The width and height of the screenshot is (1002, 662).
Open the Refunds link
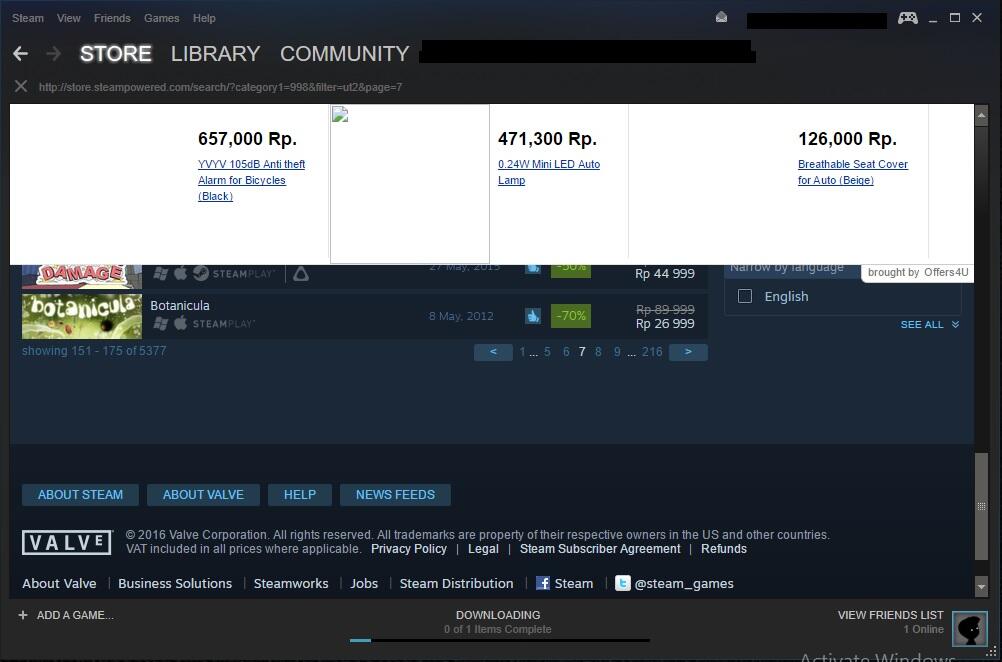pyautogui.click(x=724, y=549)
